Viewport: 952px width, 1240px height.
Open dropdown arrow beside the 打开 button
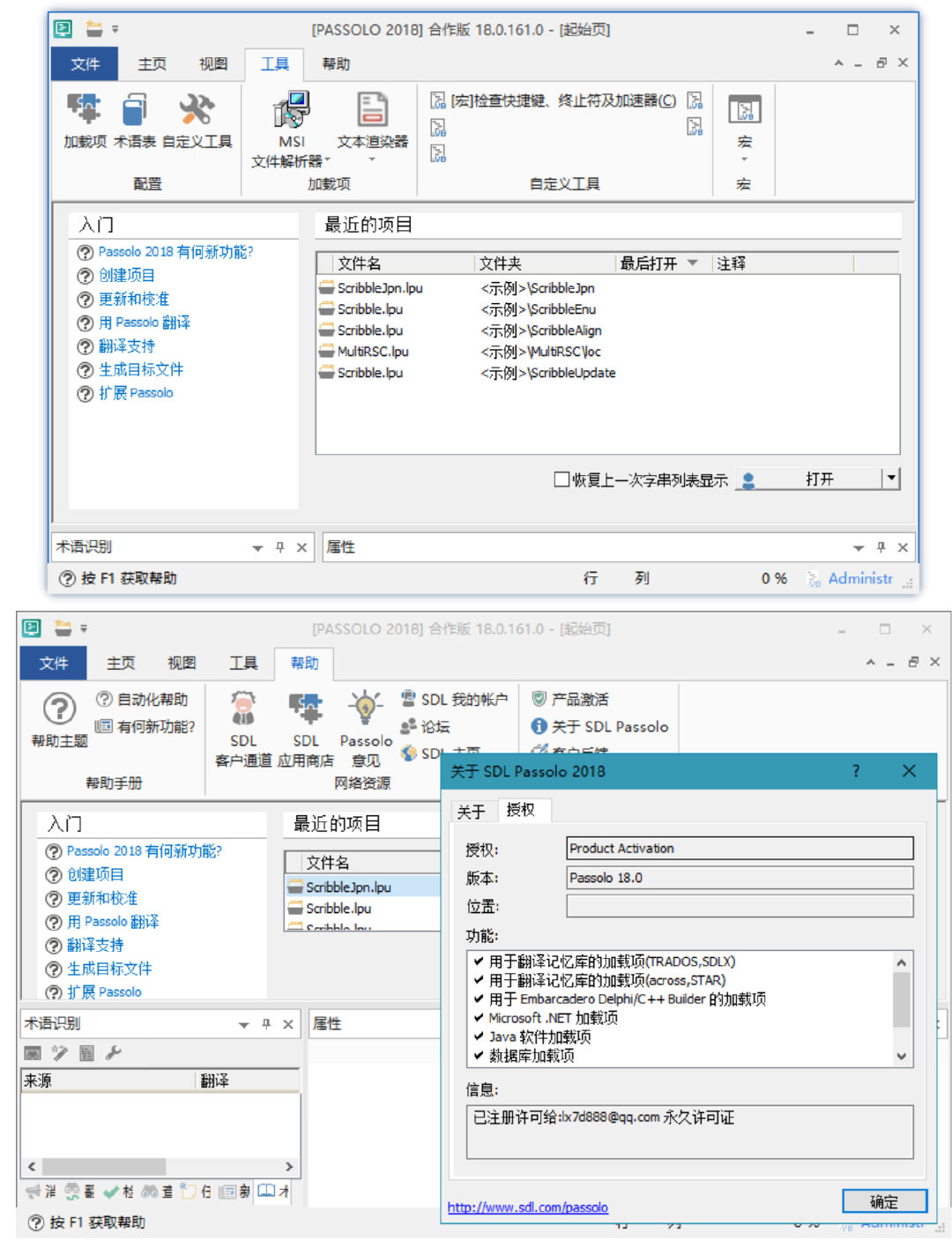pos(891,479)
